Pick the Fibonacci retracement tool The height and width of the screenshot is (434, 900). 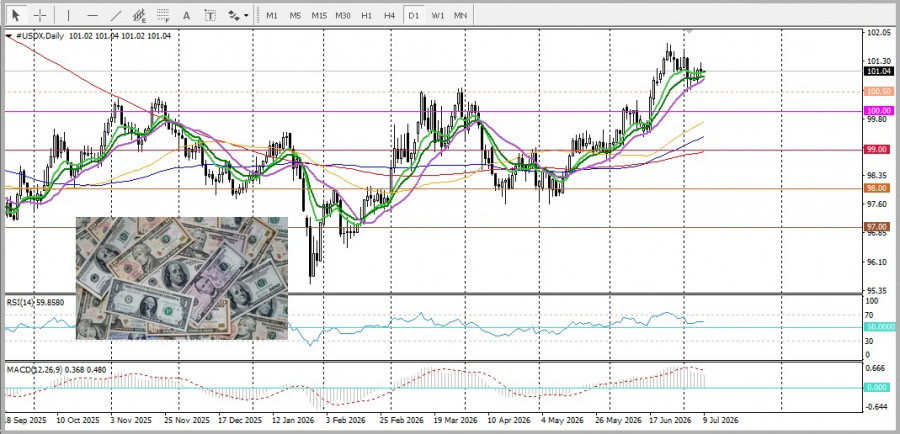click(x=163, y=16)
